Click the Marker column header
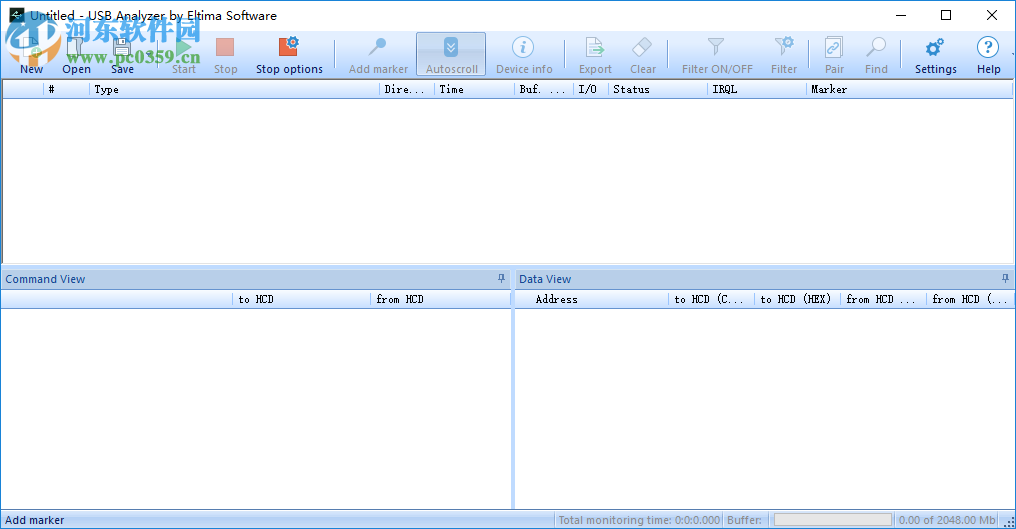 coord(909,89)
